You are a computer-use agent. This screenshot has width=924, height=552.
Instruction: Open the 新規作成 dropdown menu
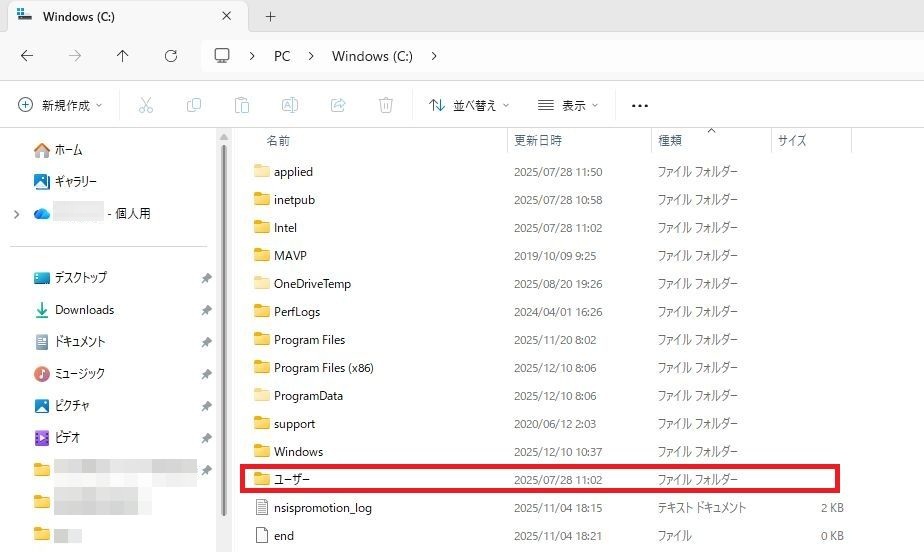(61, 105)
